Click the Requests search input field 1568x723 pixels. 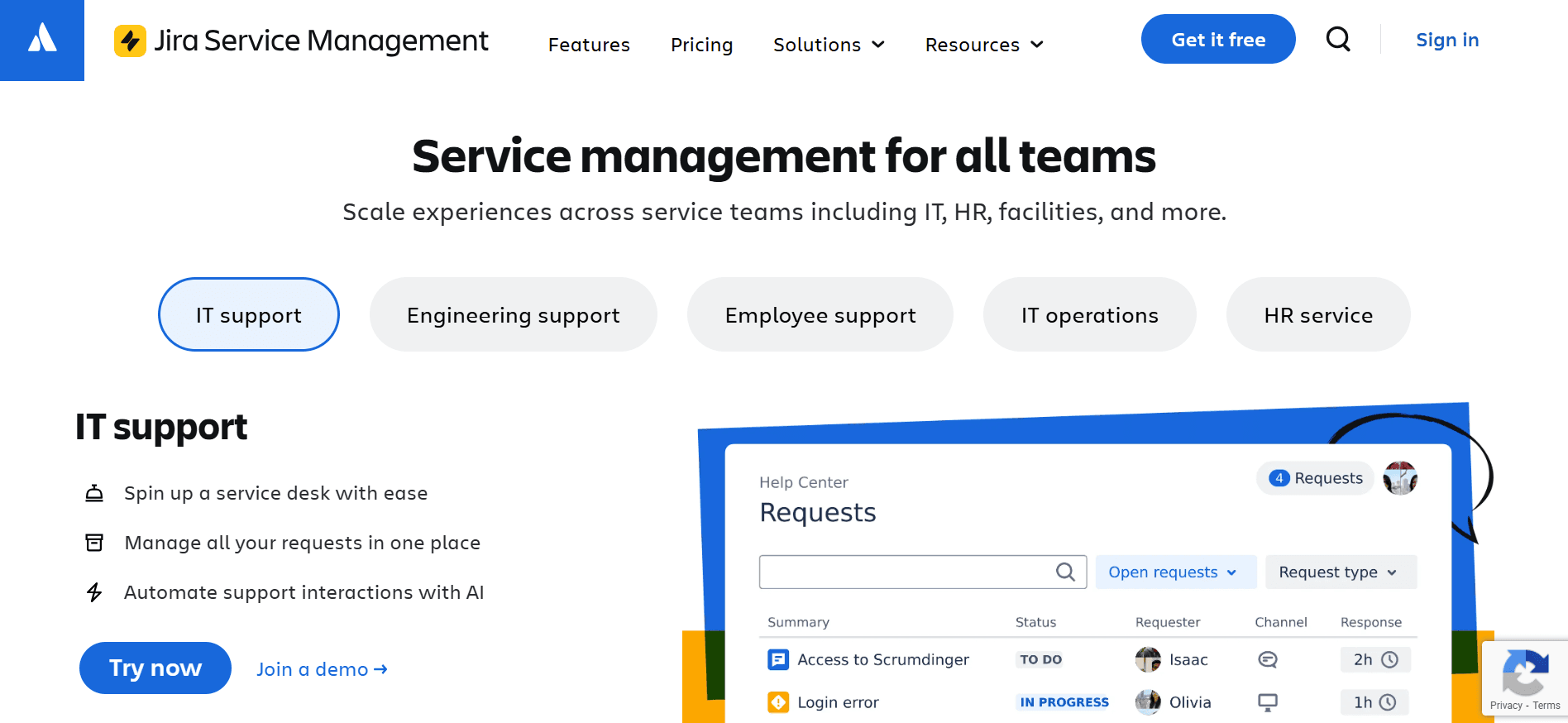pyautogui.click(x=923, y=572)
